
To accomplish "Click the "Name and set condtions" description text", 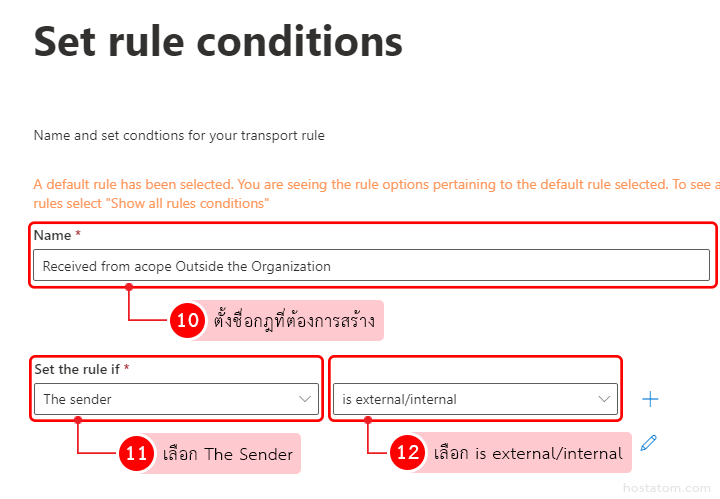I will [x=179, y=135].
